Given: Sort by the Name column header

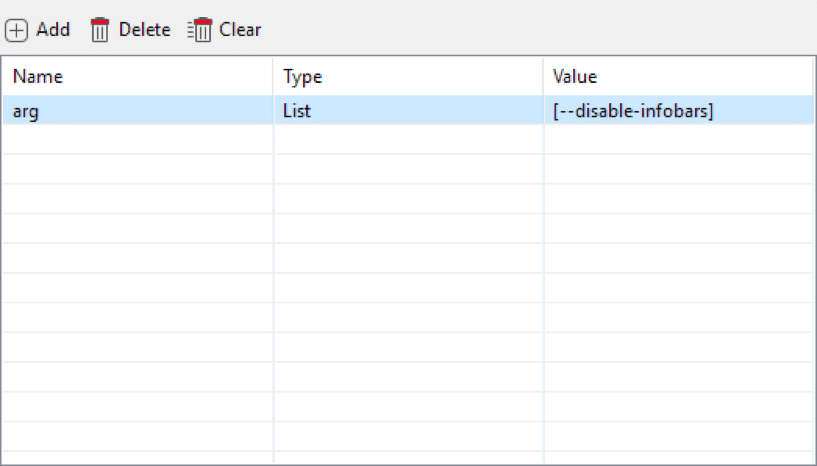Looking at the screenshot, I should (138, 77).
